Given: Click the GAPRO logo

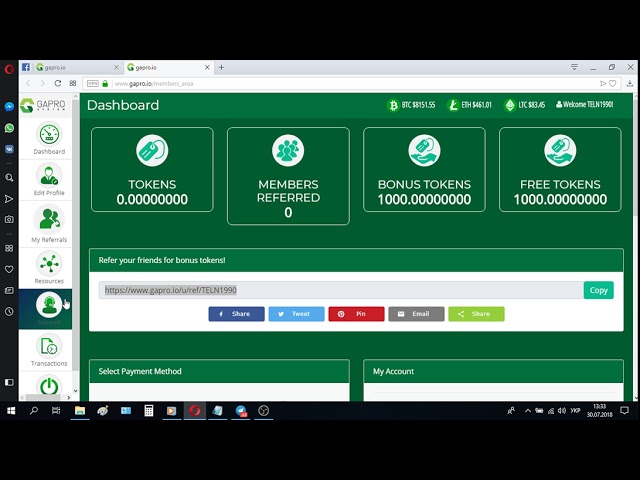Looking at the screenshot, I should [x=43, y=105].
